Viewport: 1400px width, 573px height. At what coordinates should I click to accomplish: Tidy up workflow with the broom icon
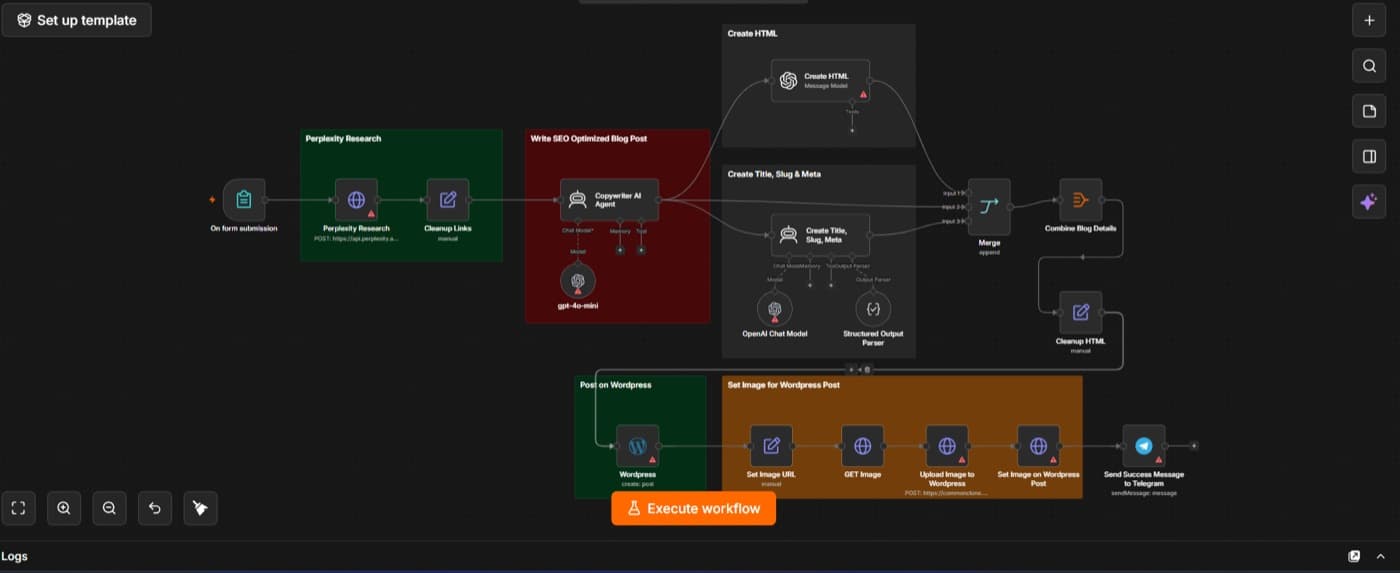pyautogui.click(x=200, y=508)
